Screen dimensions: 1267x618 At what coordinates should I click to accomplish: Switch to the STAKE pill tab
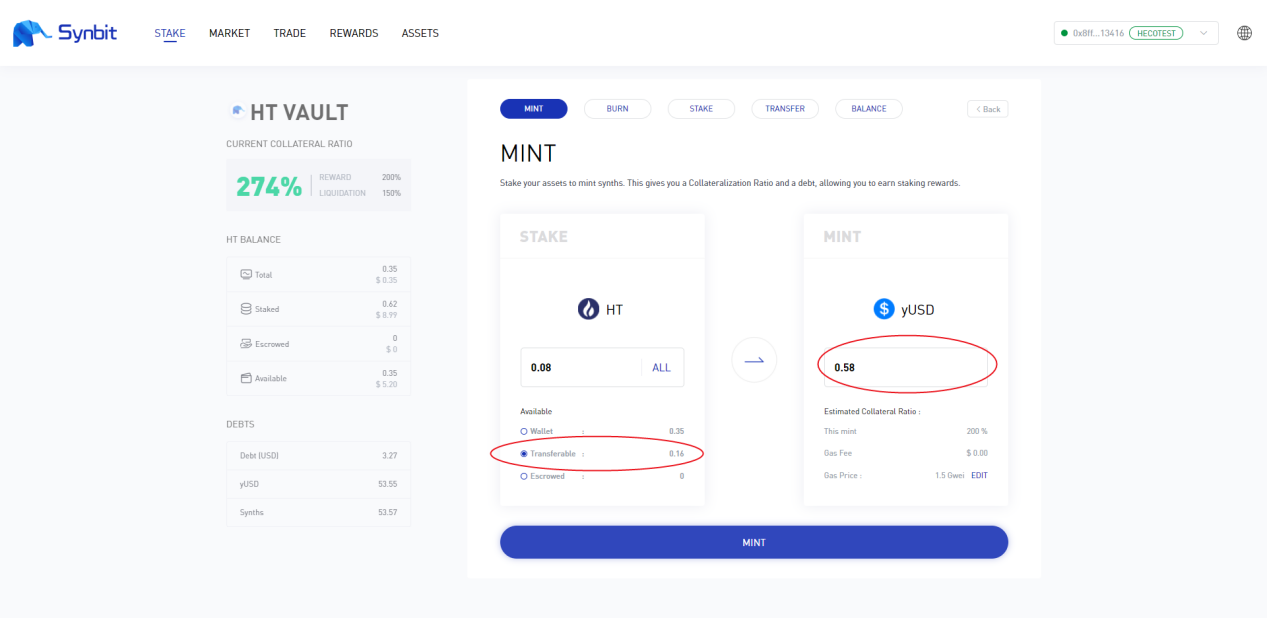point(701,108)
